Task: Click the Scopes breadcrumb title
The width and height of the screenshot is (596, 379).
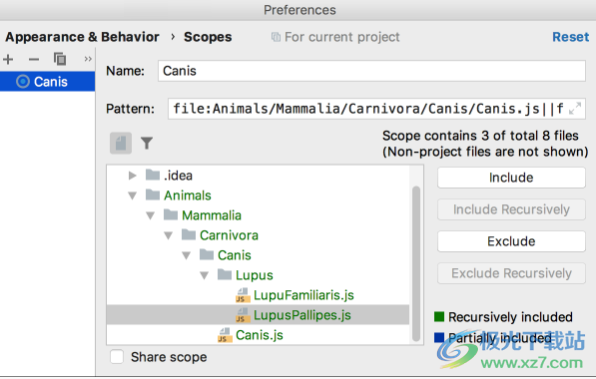Action: (x=208, y=37)
